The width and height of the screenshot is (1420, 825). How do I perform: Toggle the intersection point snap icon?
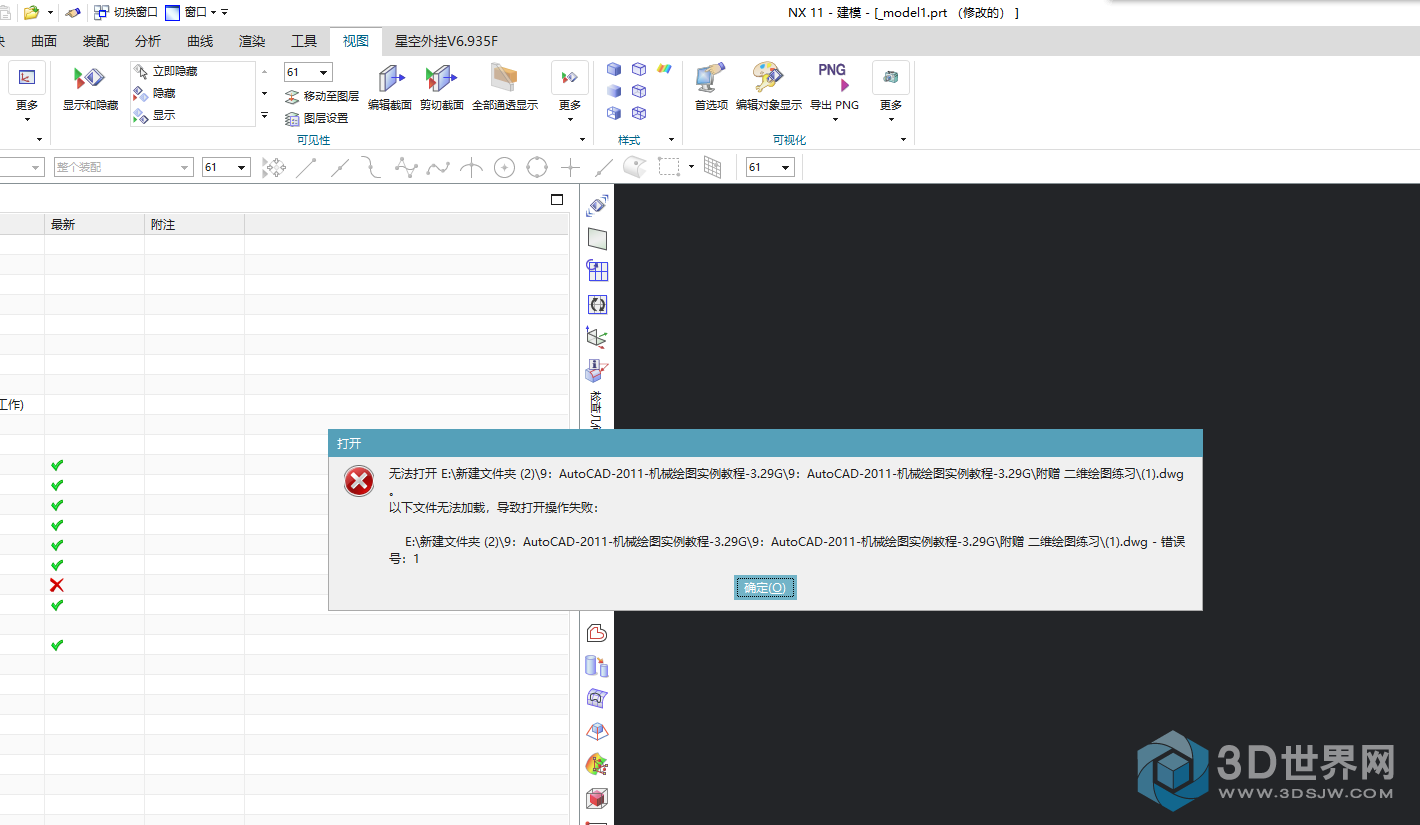(471, 167)
